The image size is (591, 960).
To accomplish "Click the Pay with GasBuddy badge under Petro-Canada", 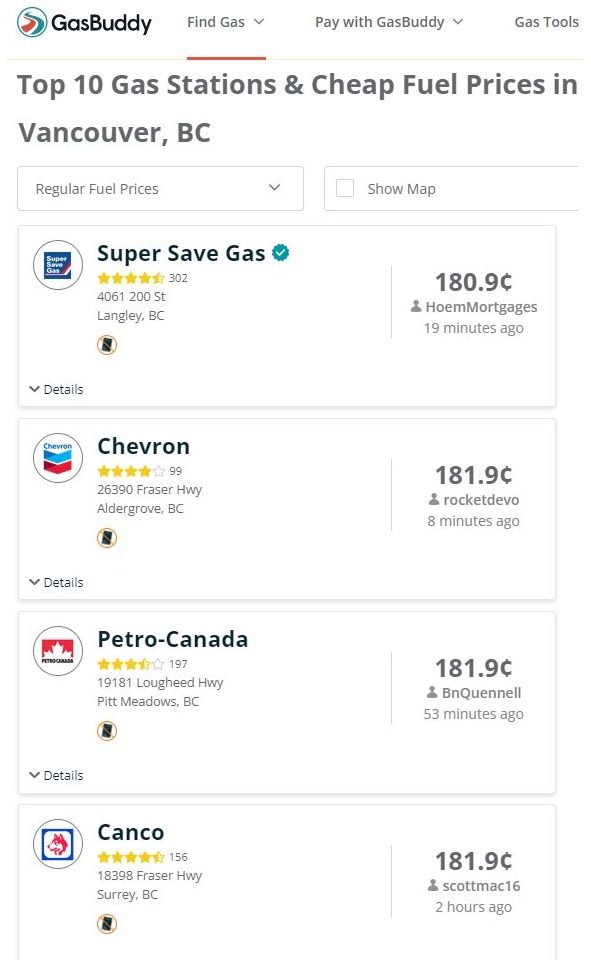I will click(x=107, y=731).
